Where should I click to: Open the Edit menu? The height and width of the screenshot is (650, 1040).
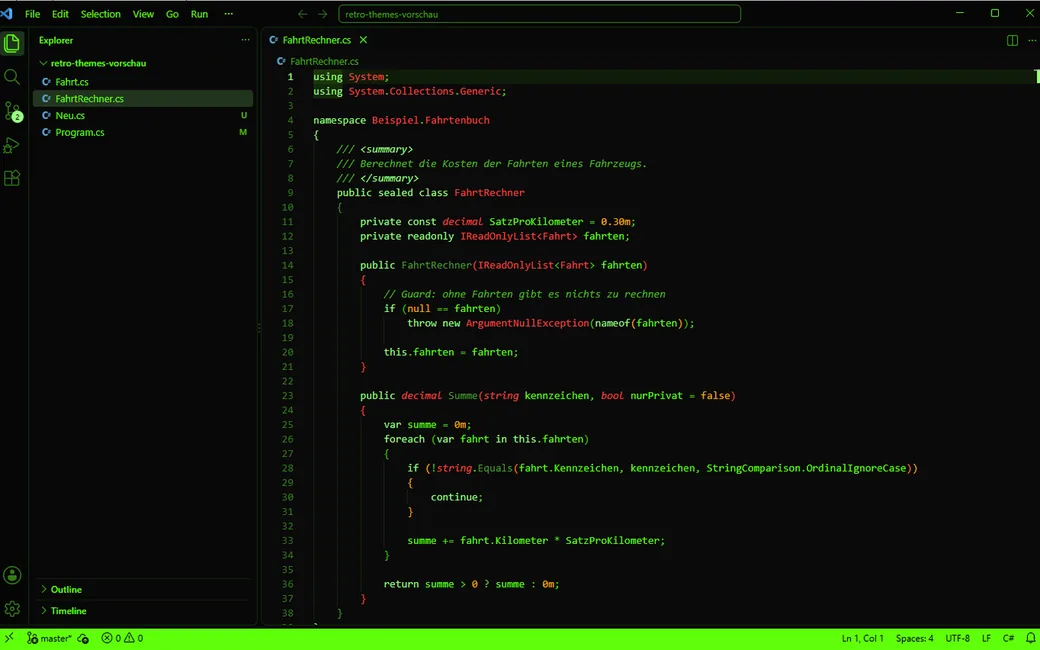60,14
